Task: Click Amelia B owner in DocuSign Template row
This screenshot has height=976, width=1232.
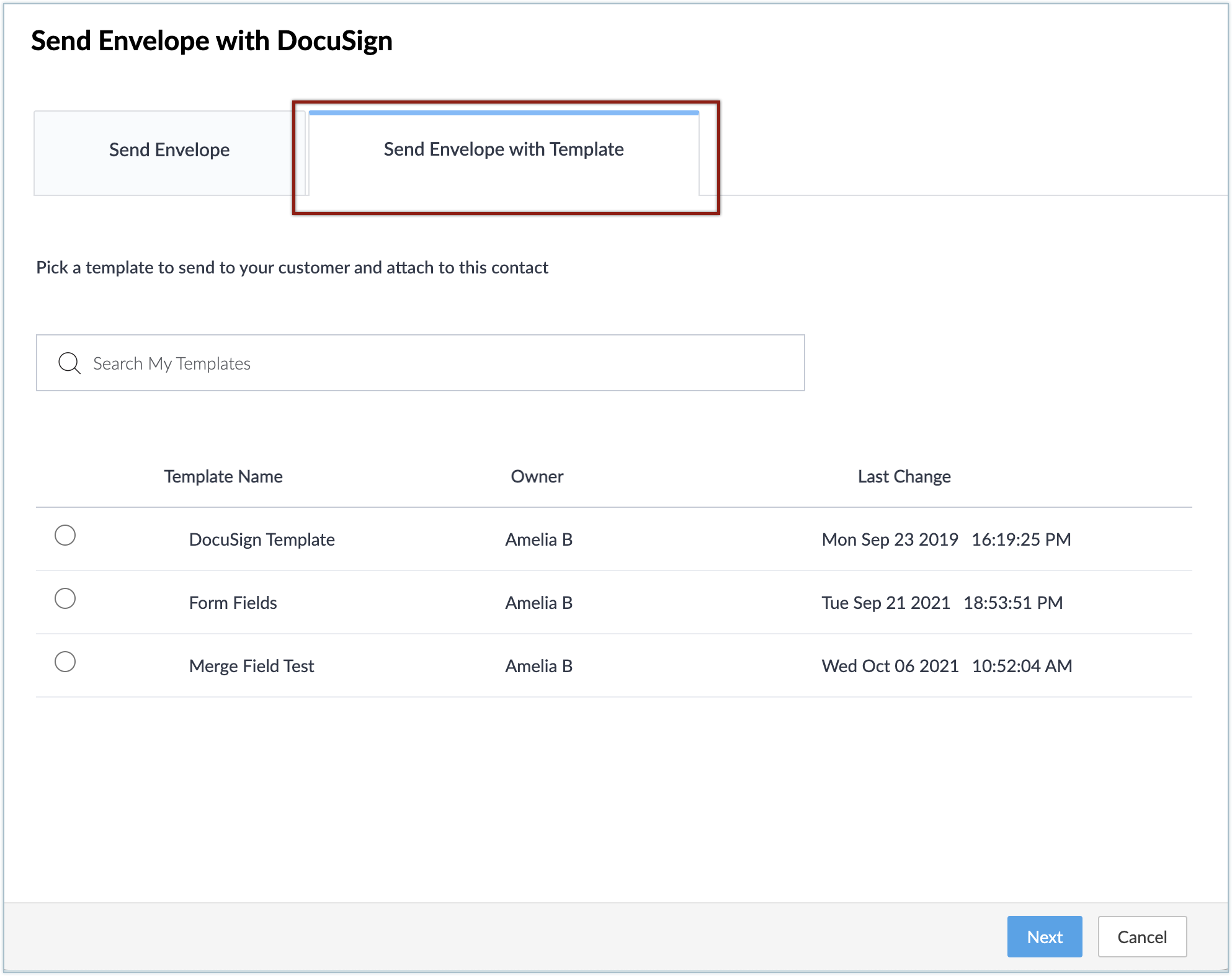Action: pyautogui.click(x=538, y=539)
